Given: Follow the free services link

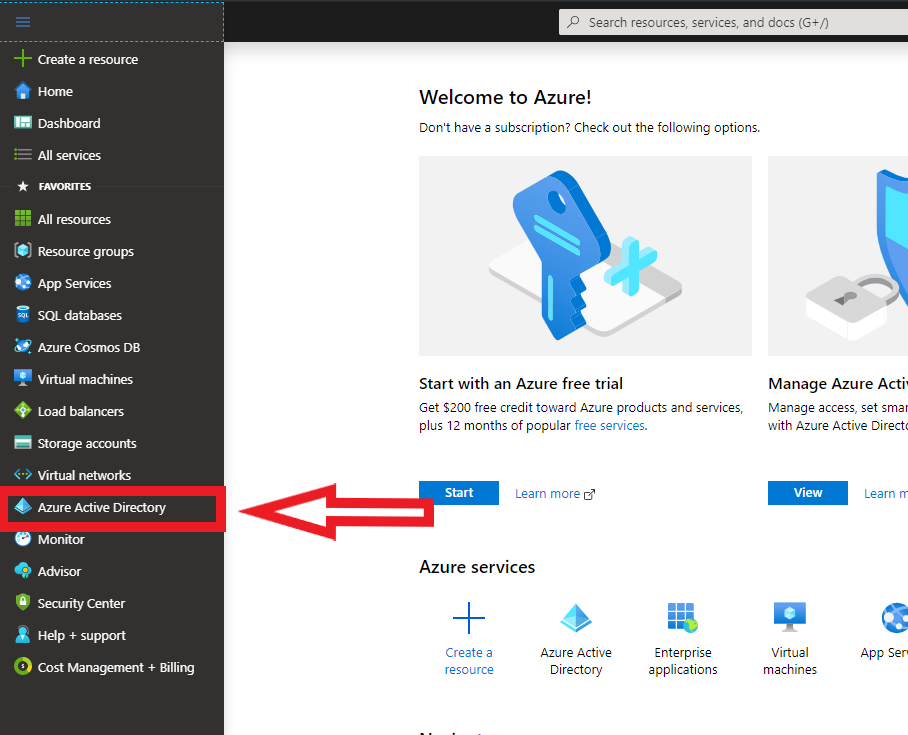Looking at the screenshot, I should click(x=609, y=425).
